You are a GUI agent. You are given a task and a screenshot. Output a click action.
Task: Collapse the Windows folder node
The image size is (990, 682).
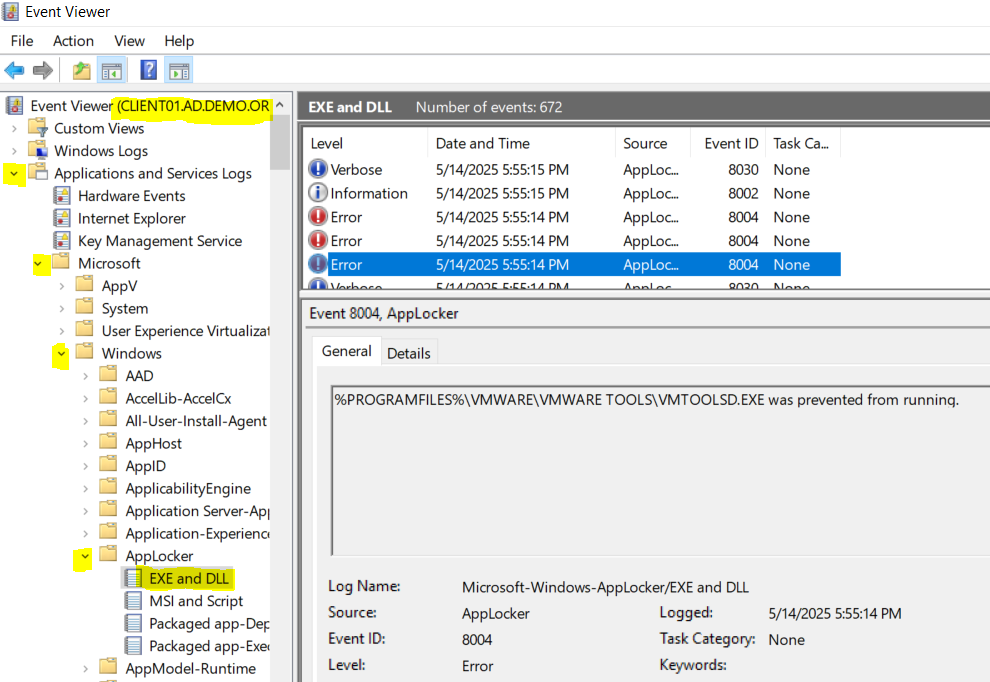pyautogui.click(x=61, y=353)
